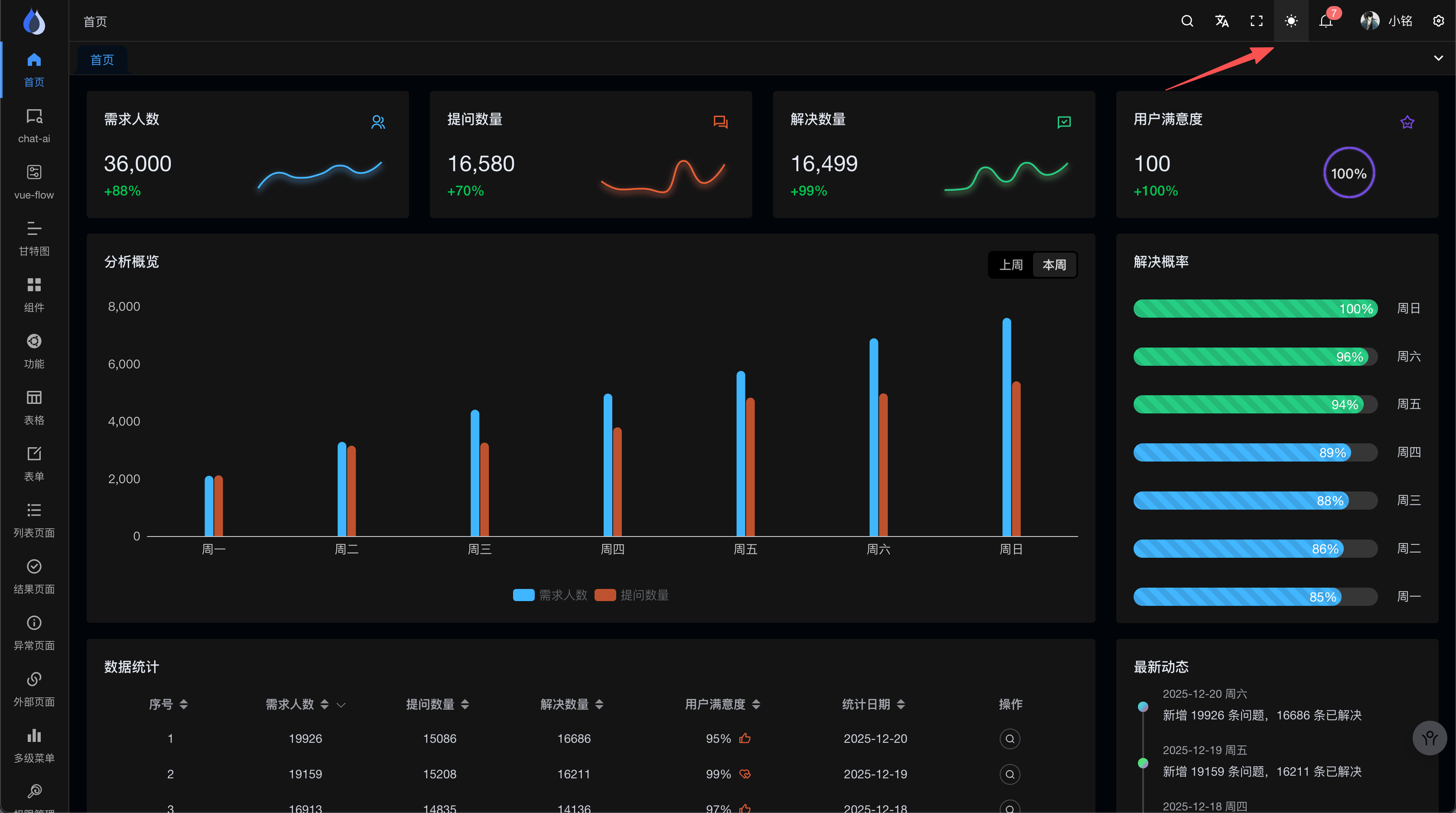1456x813 pixels.
Task: Open the language translation switcher
Action: (1222, 21)
